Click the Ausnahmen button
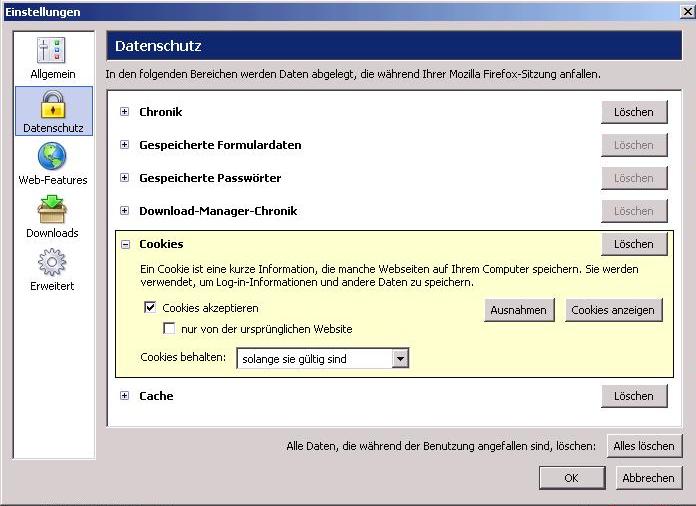Screen dimensions: 696x506 click(x=518, y=310)
